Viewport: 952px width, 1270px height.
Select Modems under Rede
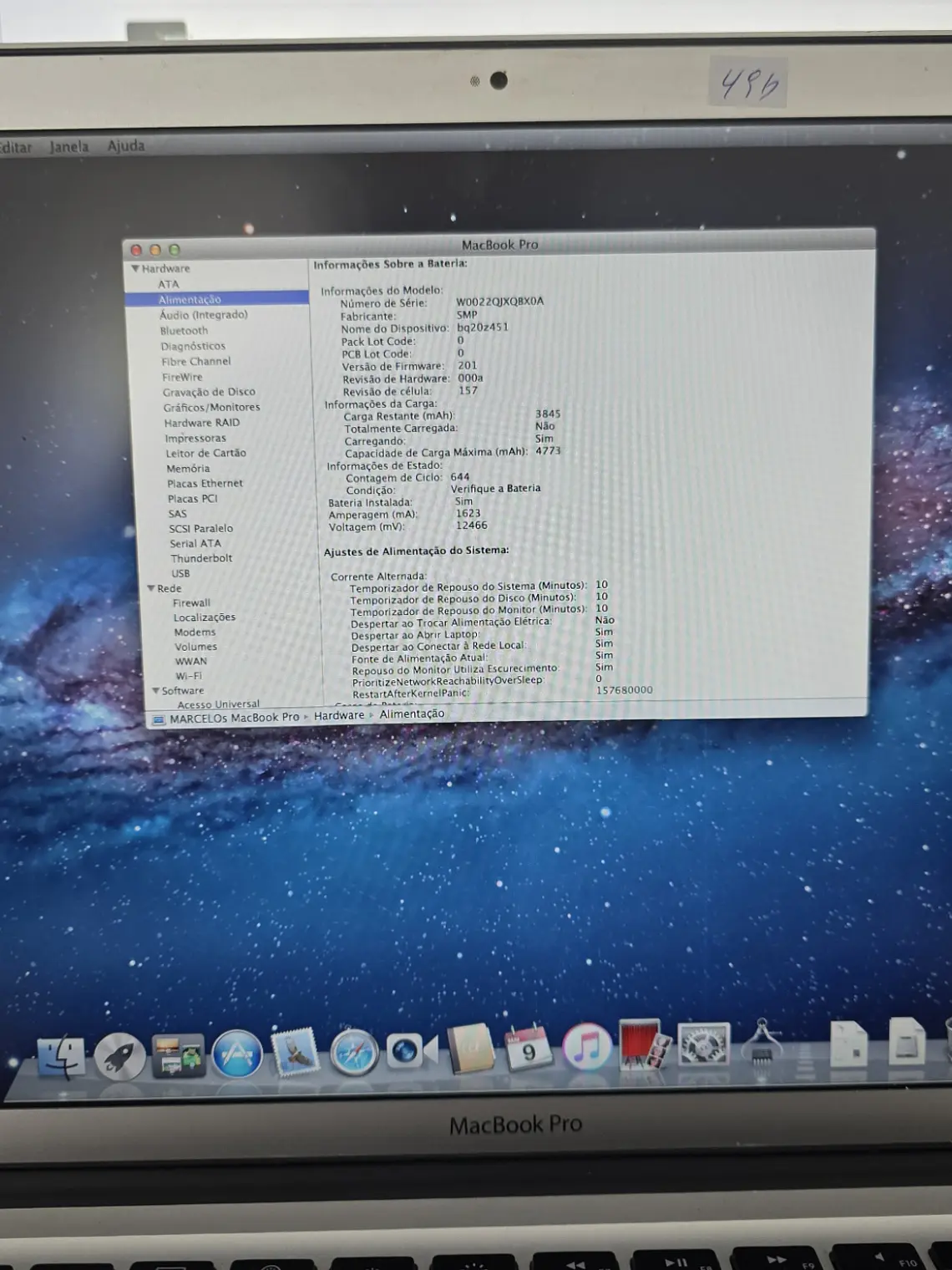coord(195,632)
